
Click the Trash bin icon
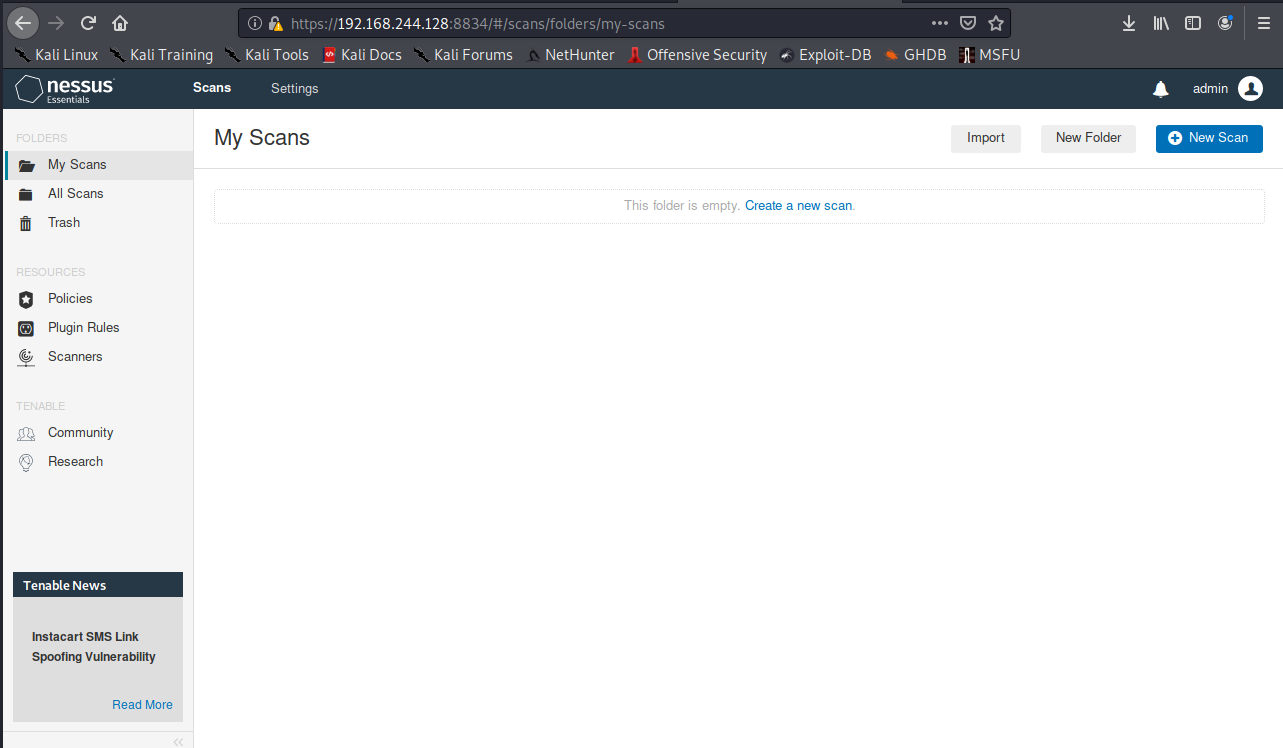(26, 223)
